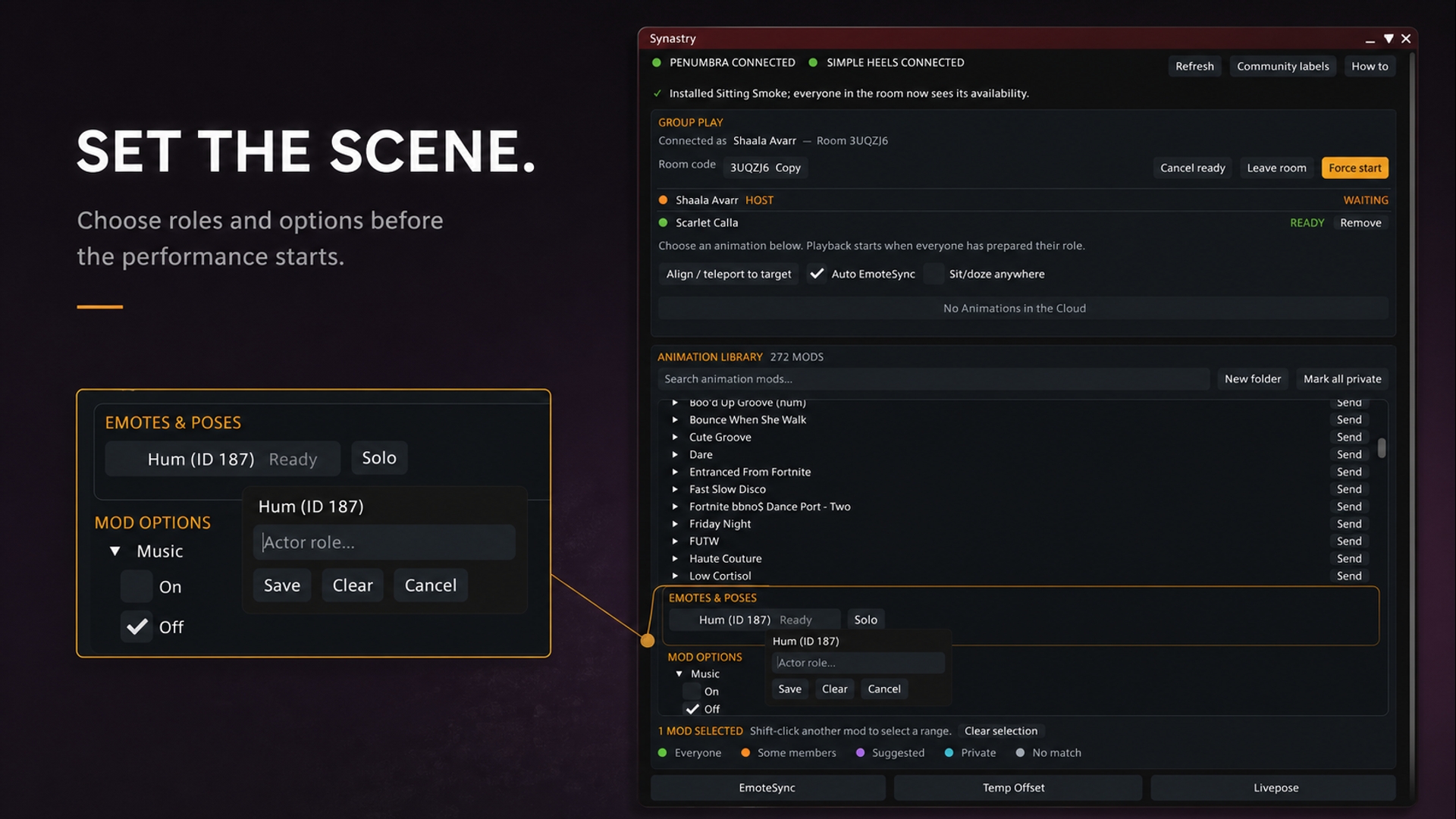
Task: Remove Scarlet Calla from the room
Action: pos(1360,222)
